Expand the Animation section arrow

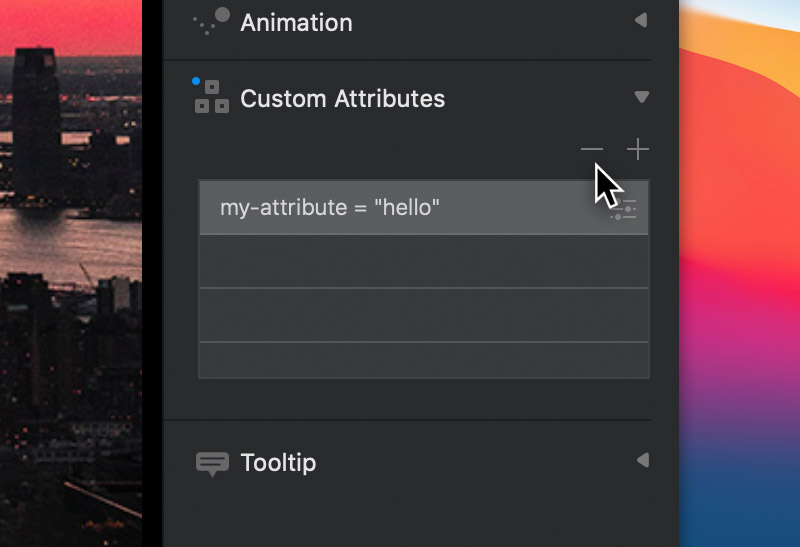coord(641,20)
